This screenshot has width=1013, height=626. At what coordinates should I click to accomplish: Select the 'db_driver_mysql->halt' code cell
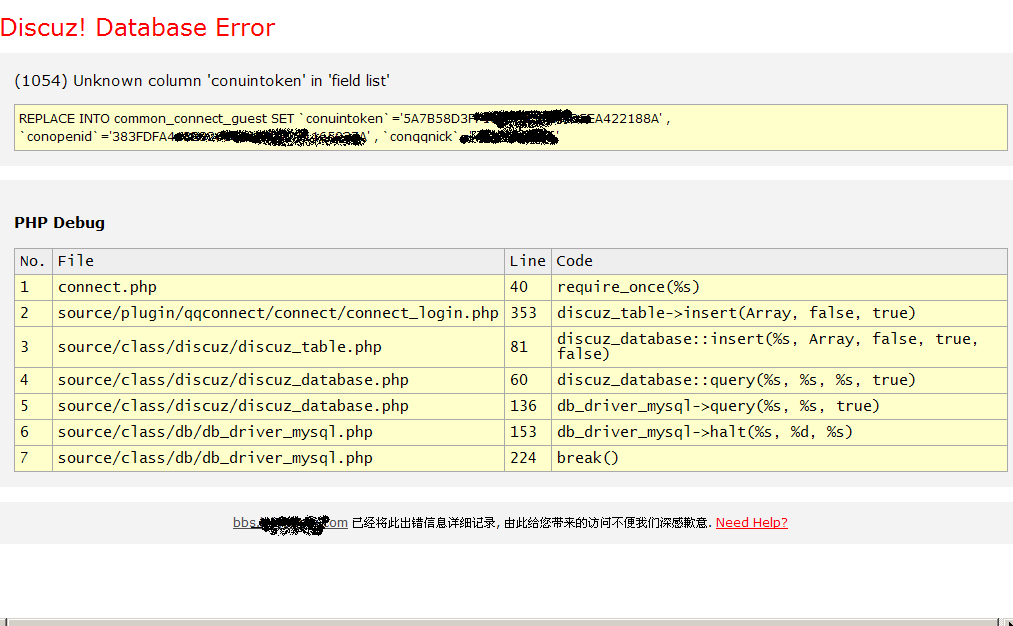pos(779,432)
